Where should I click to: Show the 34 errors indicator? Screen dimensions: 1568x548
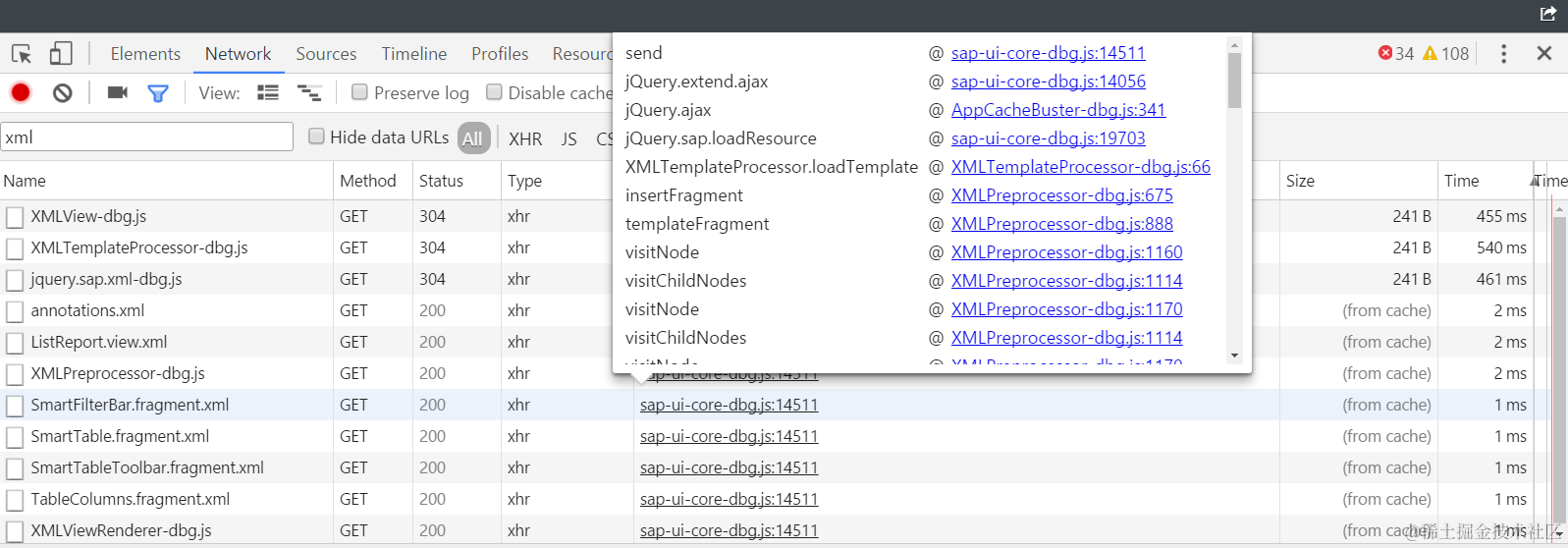coord(1396,53)
